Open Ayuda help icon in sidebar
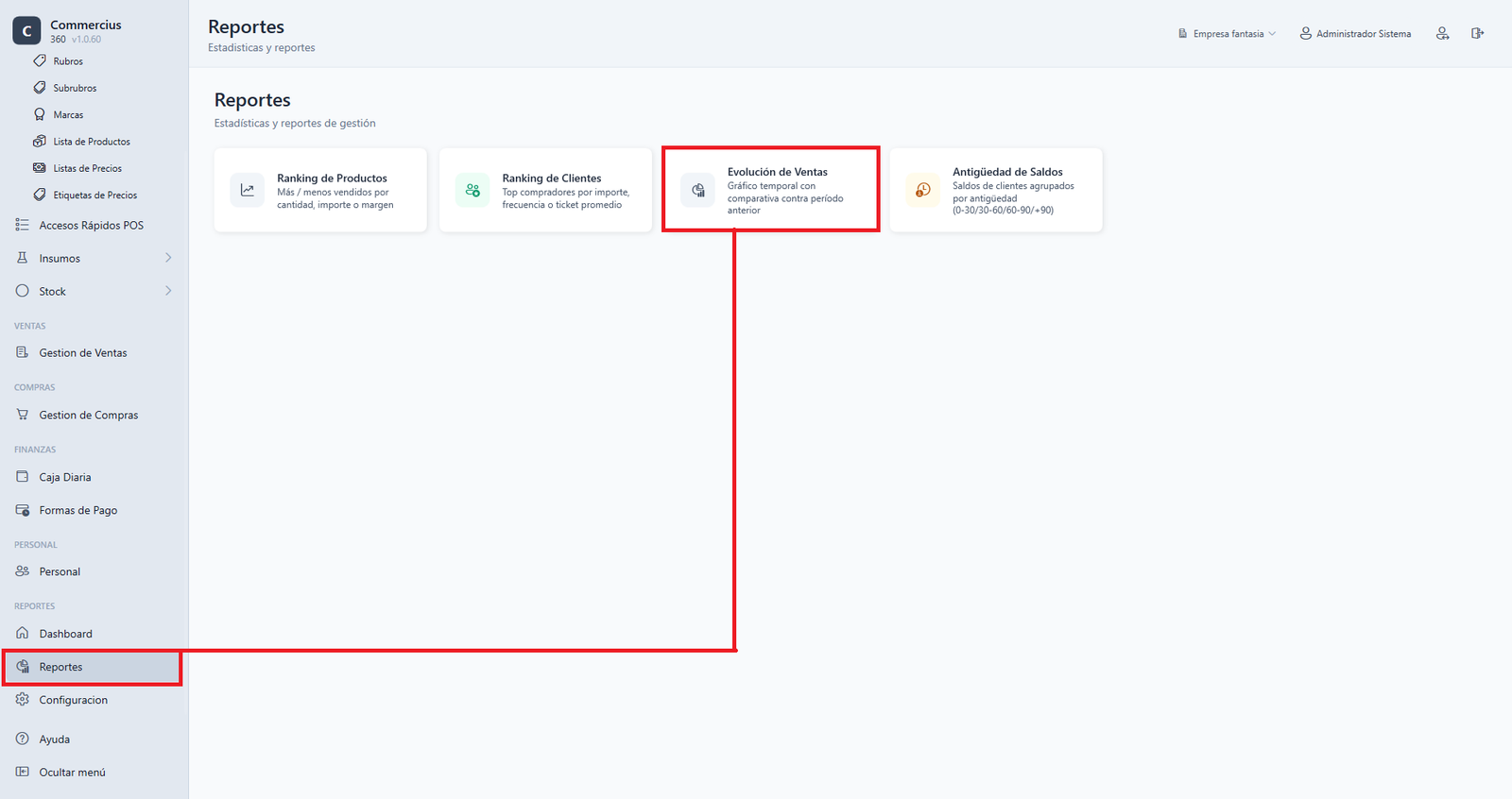The image size is (1512, 799). 23,739
